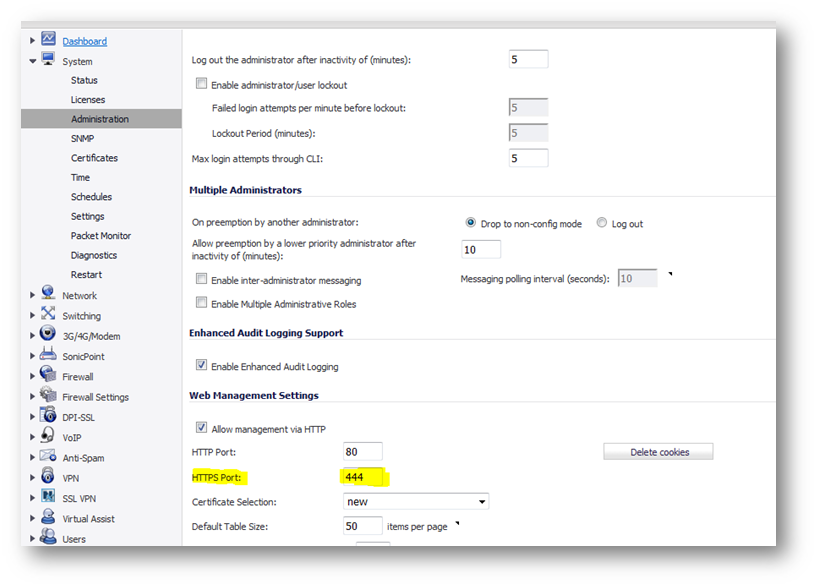This screenshot has width=818, height=588.
Task: Click the Users icon
Action: 48,536
